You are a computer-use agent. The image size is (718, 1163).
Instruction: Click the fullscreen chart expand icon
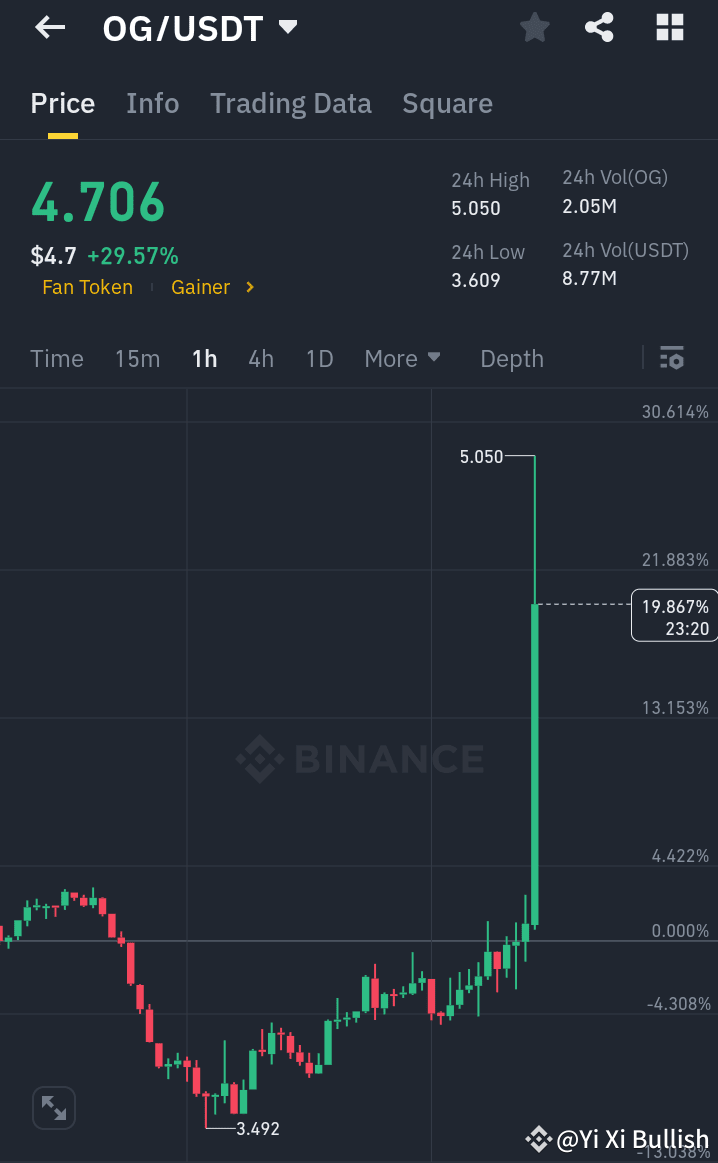point(53,1107)
